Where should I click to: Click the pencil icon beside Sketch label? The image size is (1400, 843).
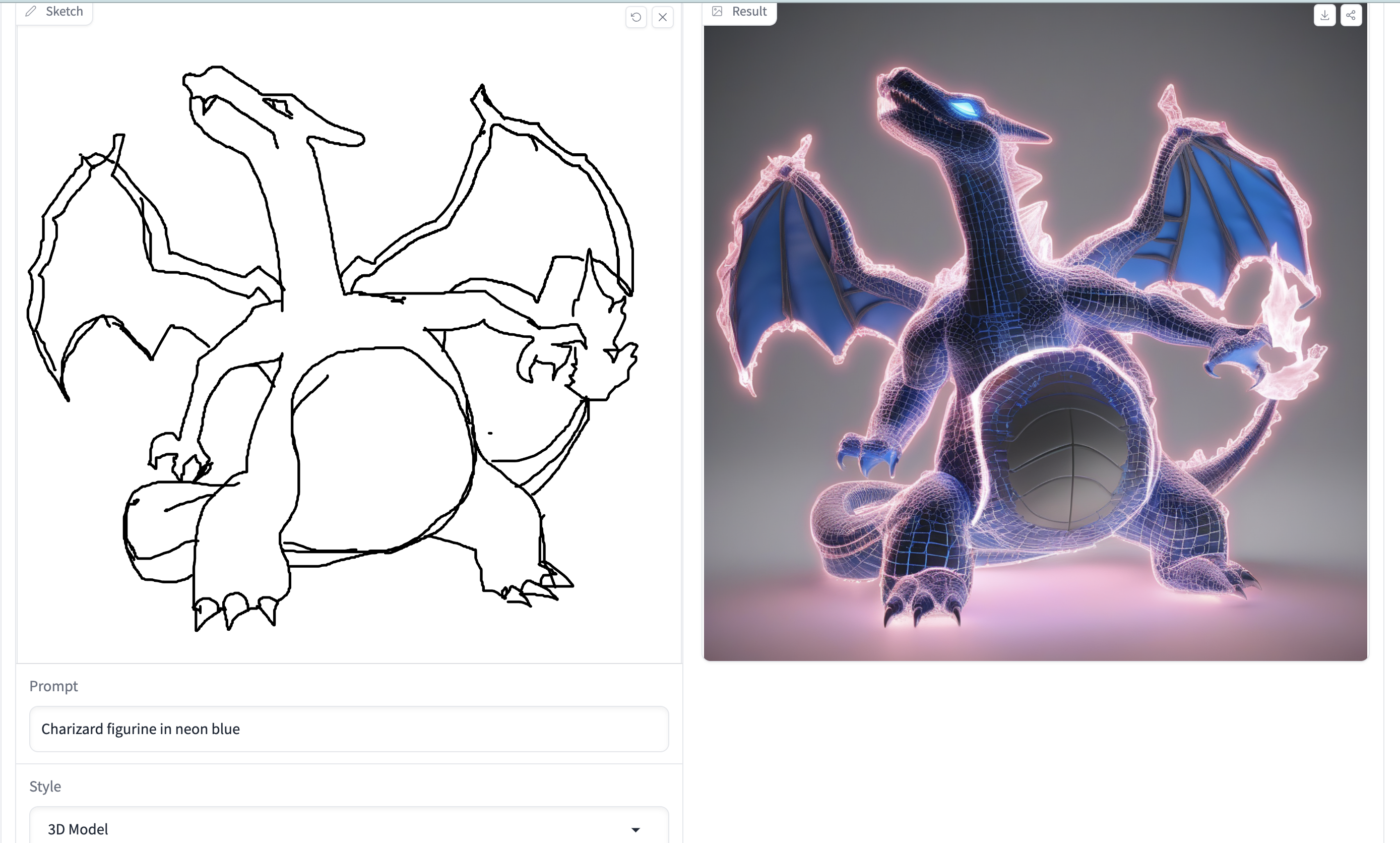pyautogui.click(x=31, y=12)
